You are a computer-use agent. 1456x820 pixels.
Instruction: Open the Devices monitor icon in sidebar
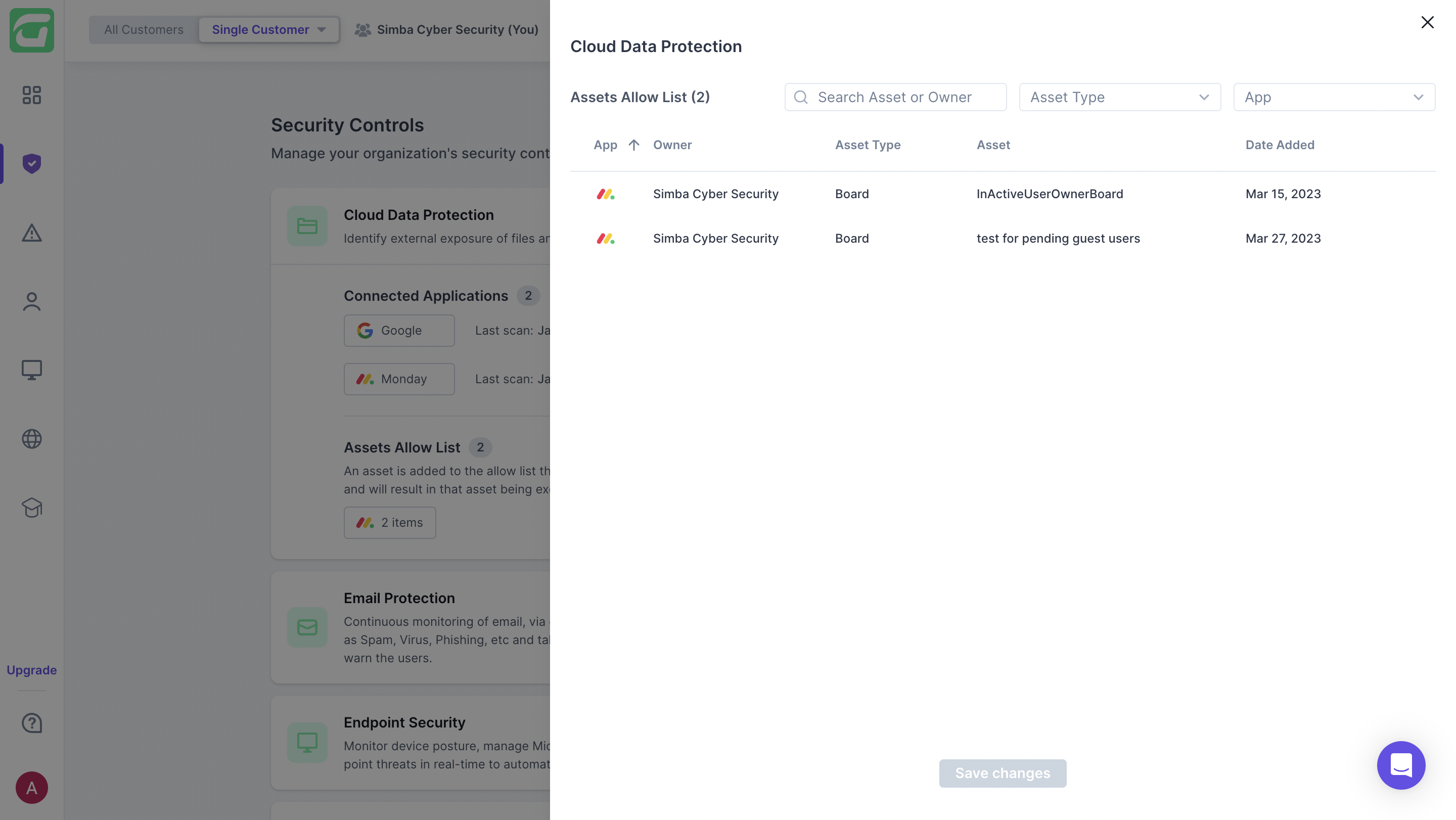pyautogui.click(x=32, y=370)
